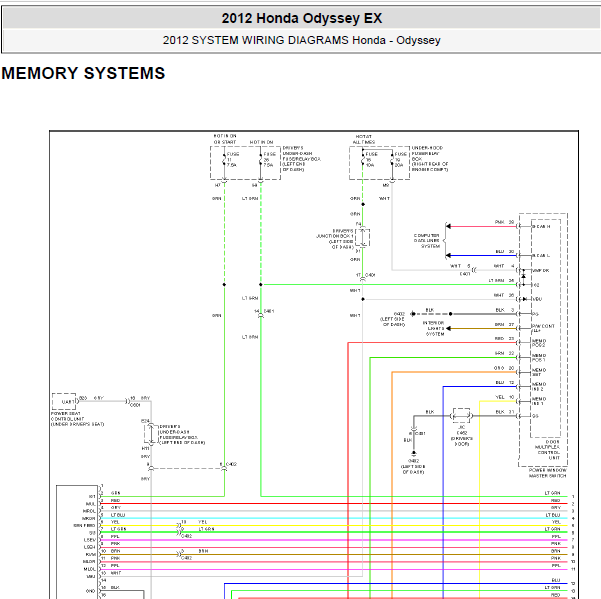
Task: Click the "P/W CONT ILL+" terminal label
Action: (x=543, y=328)
